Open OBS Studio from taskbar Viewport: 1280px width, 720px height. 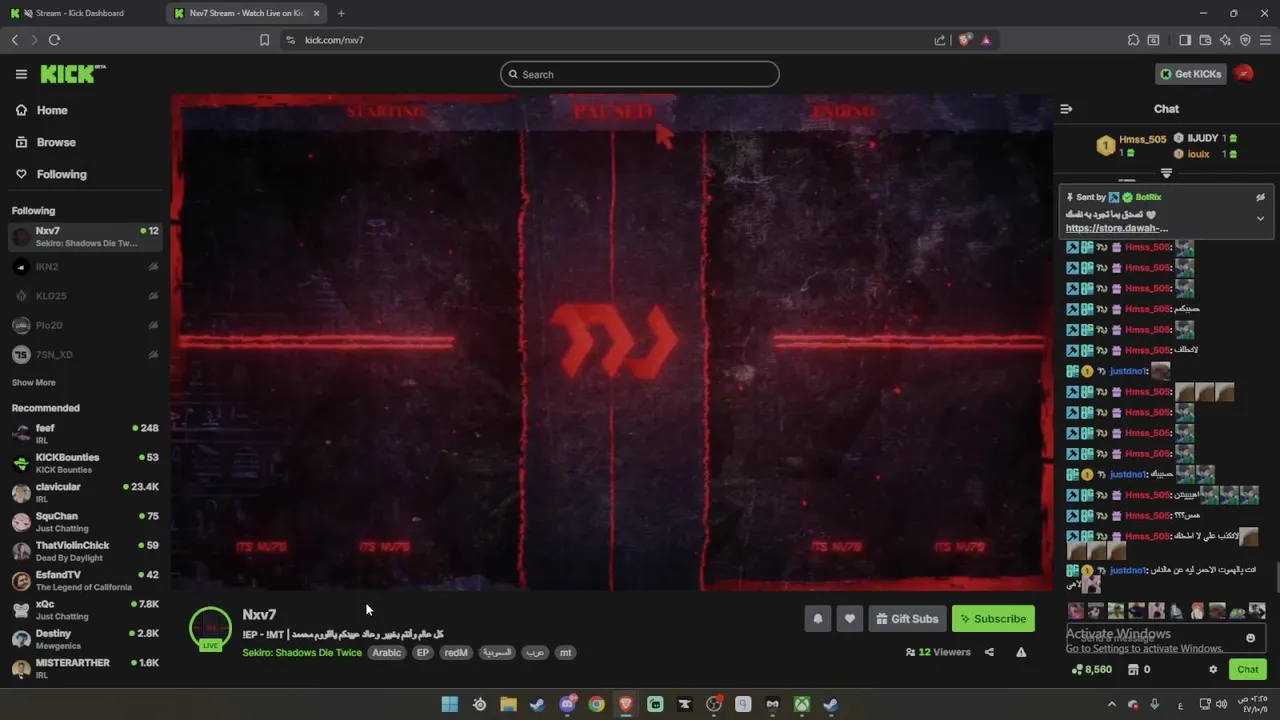point(714,704)
